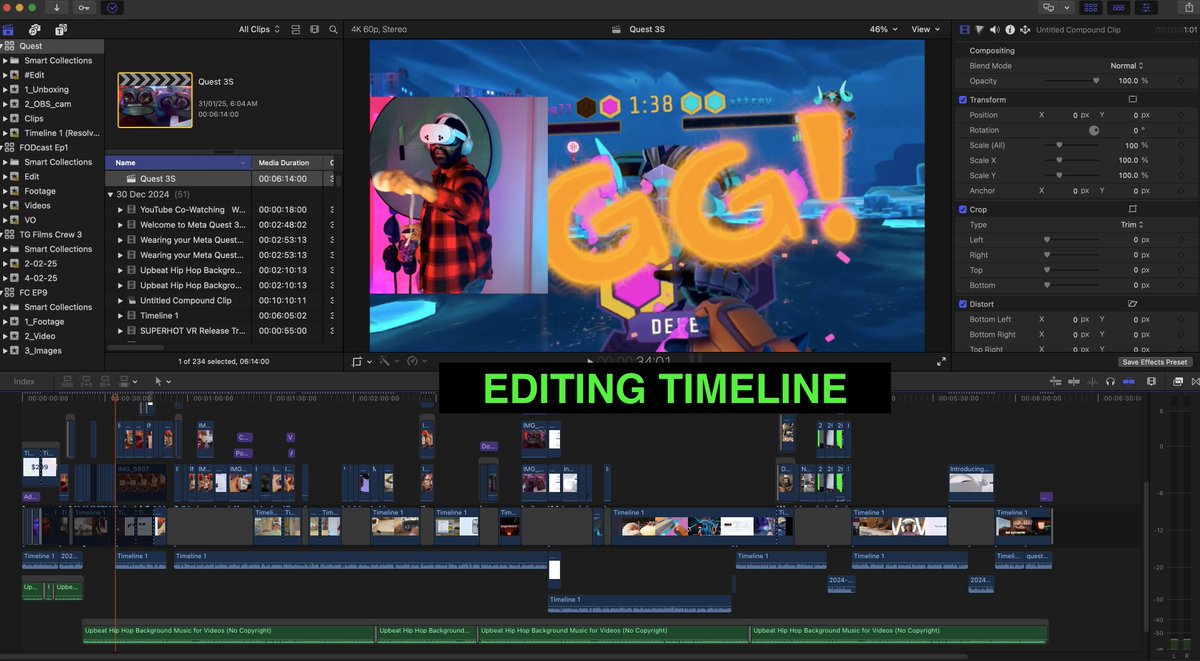1200x661 pixels.
Task: Toggle the Timeline panel visibility button
Action: [1118, 7]
